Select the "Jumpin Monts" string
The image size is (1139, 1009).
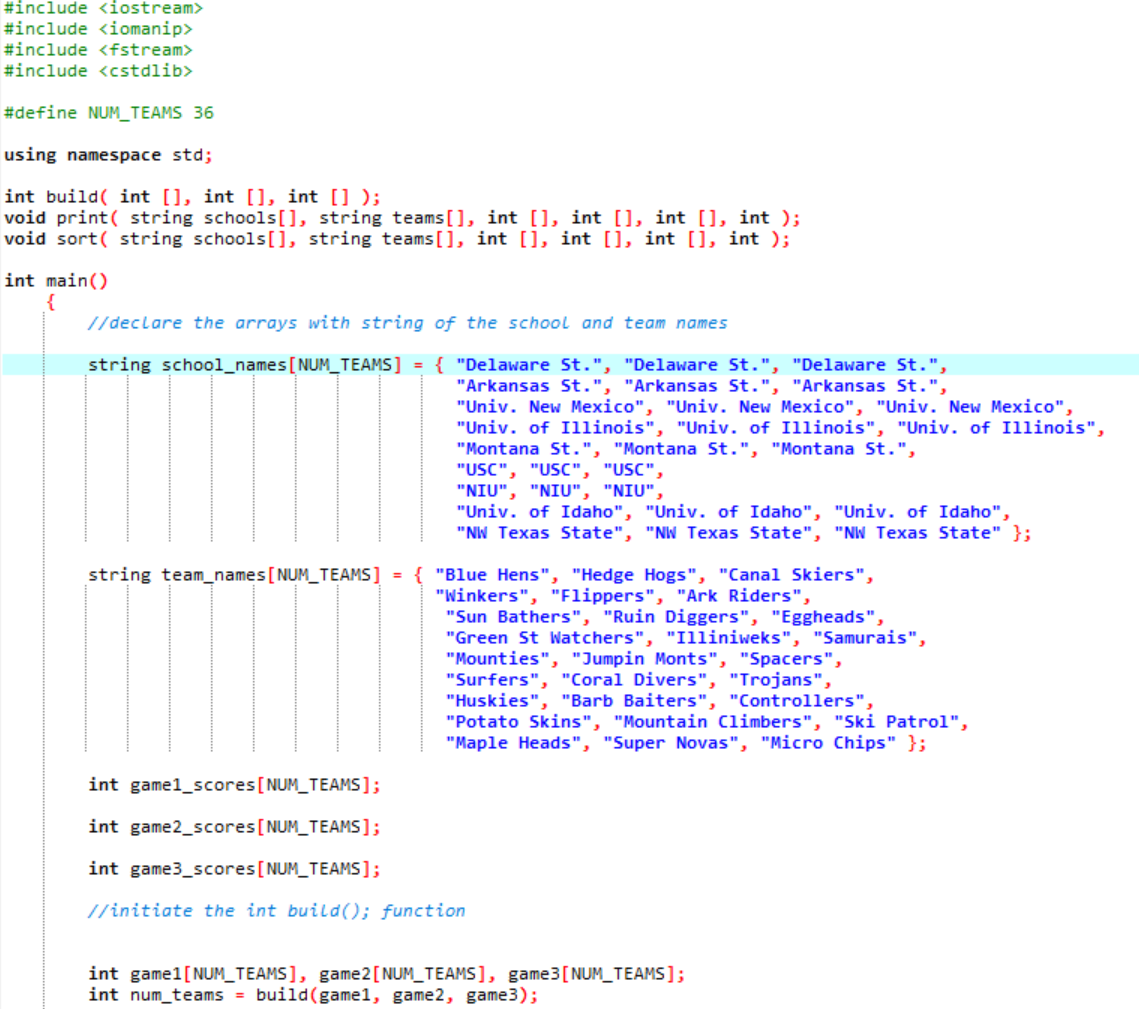click(644, 660)
